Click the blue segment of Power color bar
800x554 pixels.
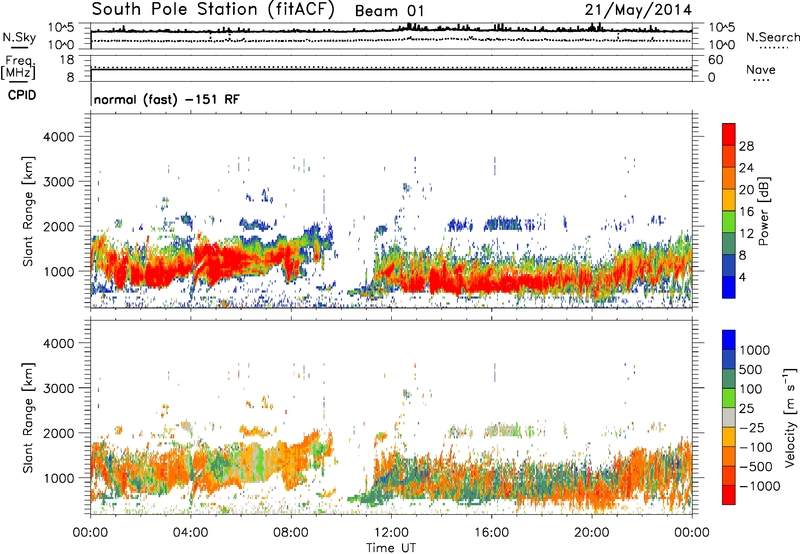pos(729,287)
